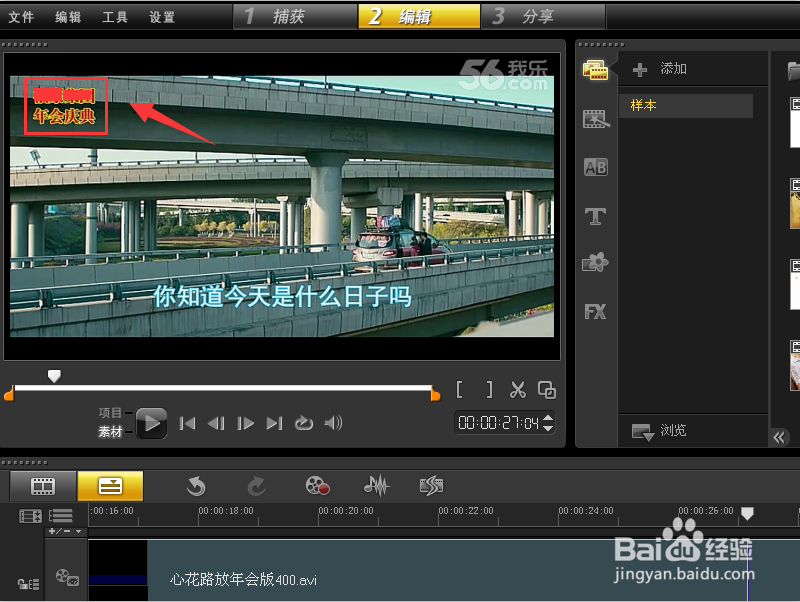Open the 编辑 menu
800x602 pixels.
pyautogui.click(x=68, y=17)
